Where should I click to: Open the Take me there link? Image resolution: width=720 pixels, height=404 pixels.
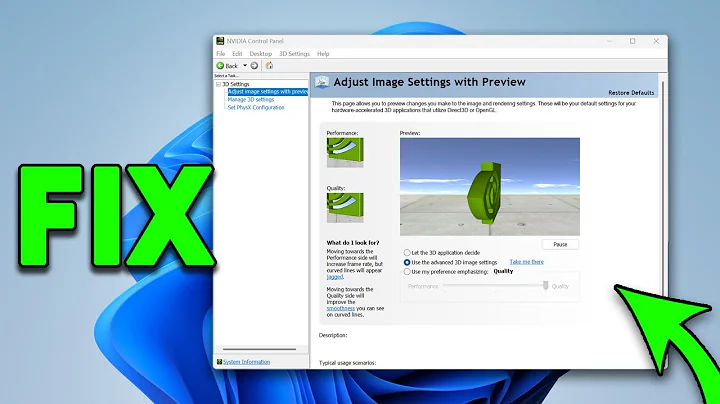(527, 262)
